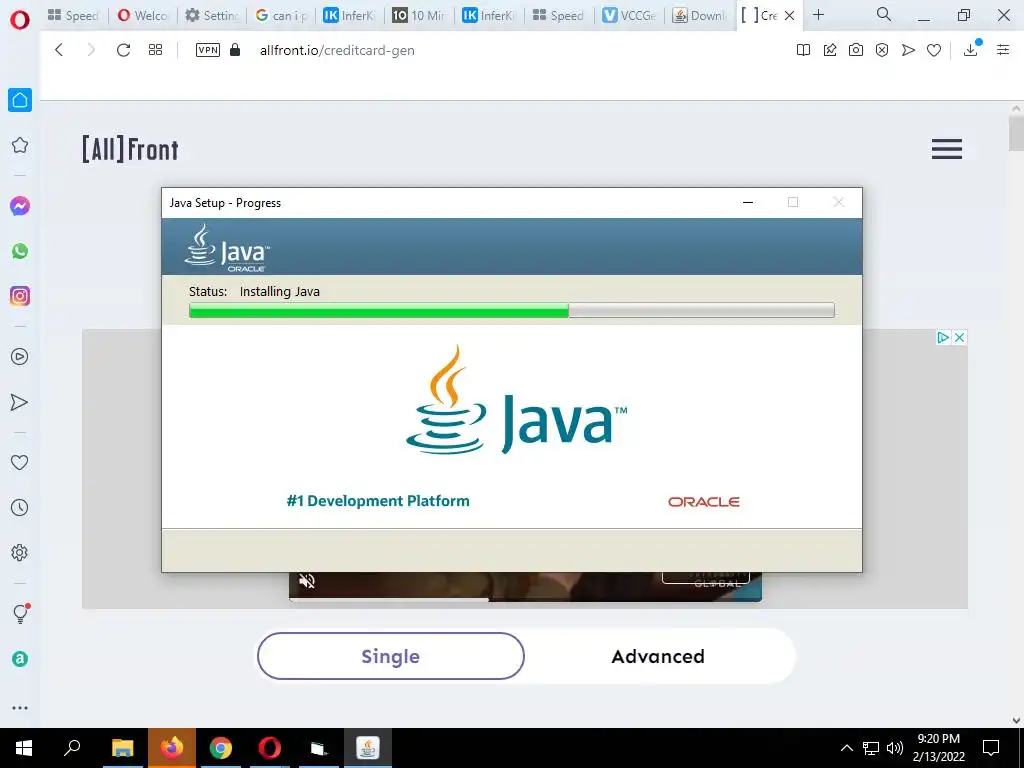Open a new tab with plus button

(818, 14)
